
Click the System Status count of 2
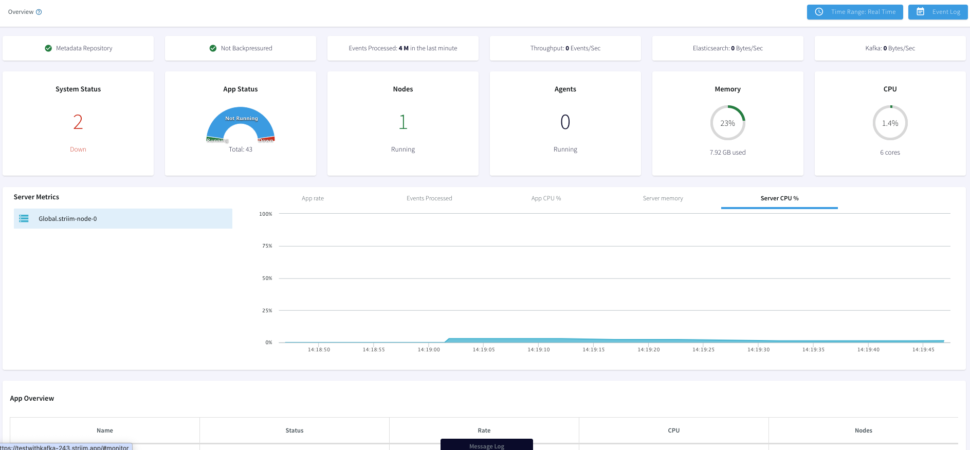78,122
